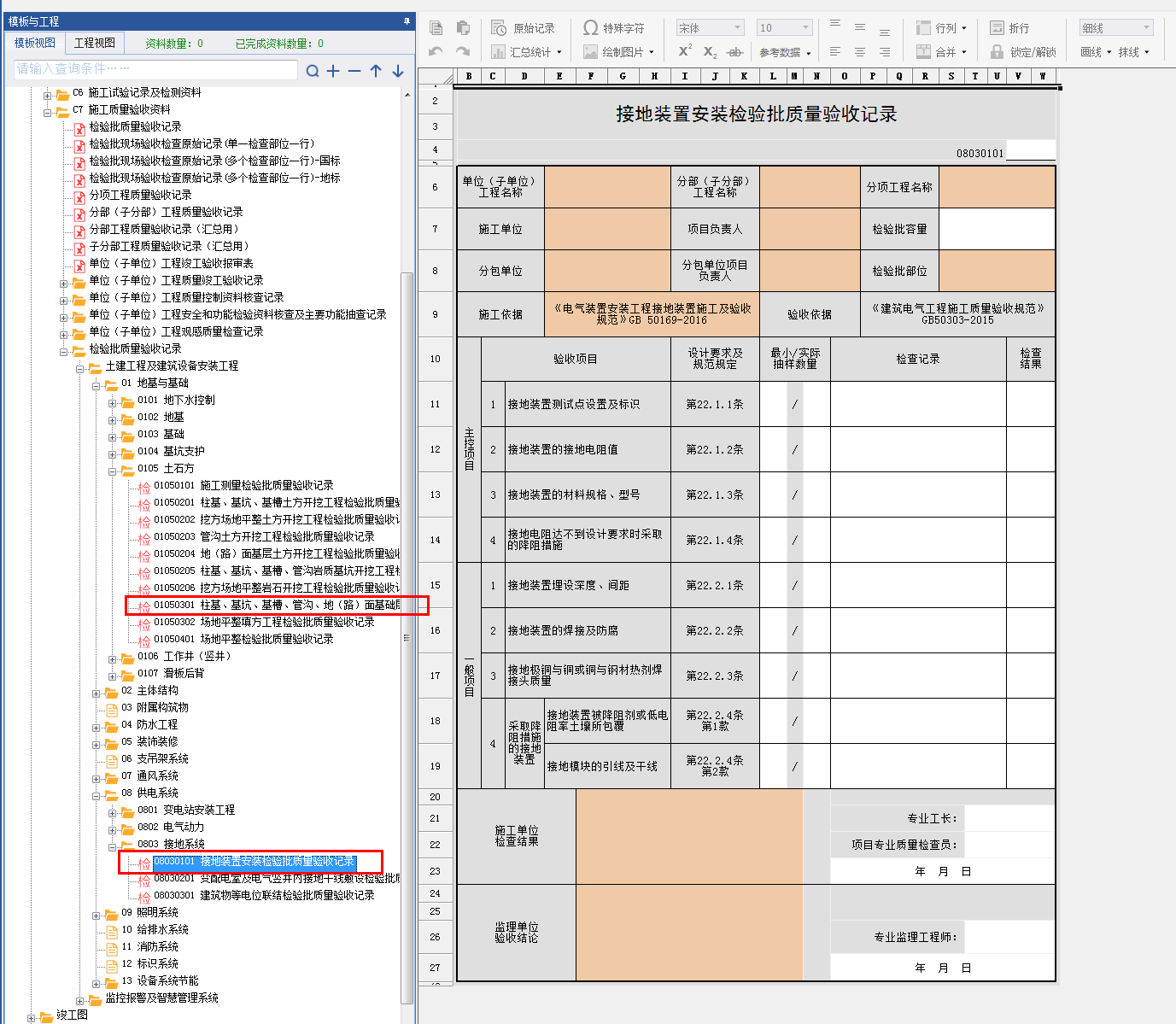Select 01050401 场地平整检验批质量验收记录
The height and width of the screenshot is (1024, 1176).
[243, 639]
